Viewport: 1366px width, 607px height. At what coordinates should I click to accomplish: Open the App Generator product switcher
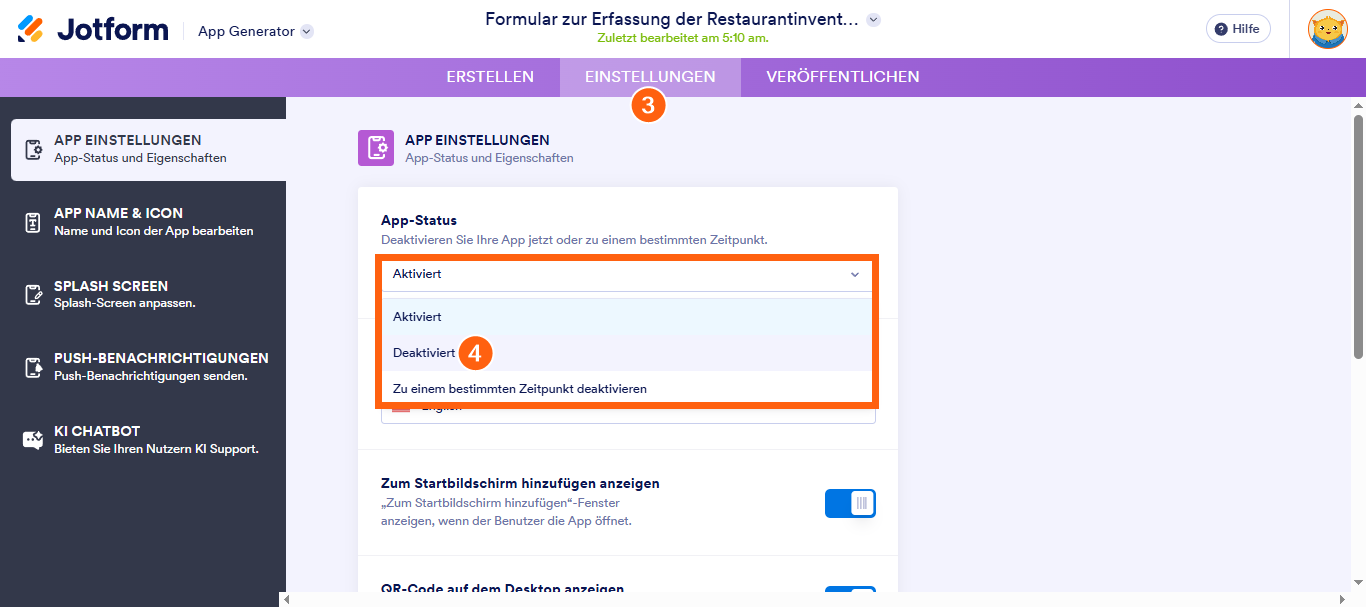[256, 31]
